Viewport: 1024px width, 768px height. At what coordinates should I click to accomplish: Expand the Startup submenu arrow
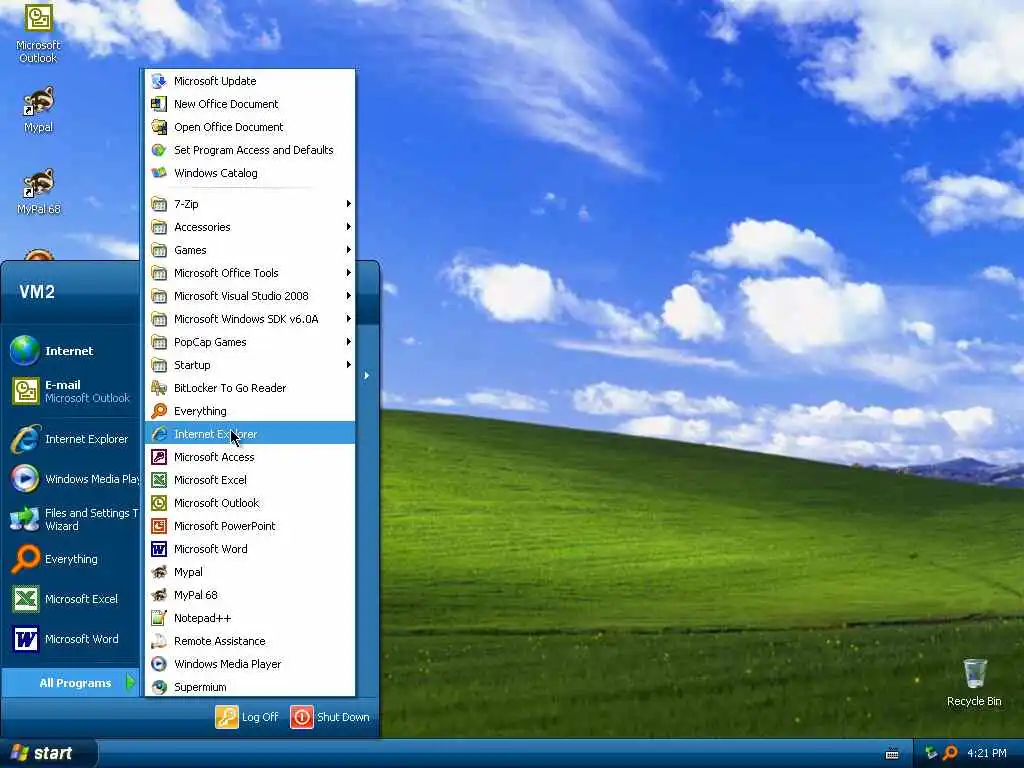point(349,364)
